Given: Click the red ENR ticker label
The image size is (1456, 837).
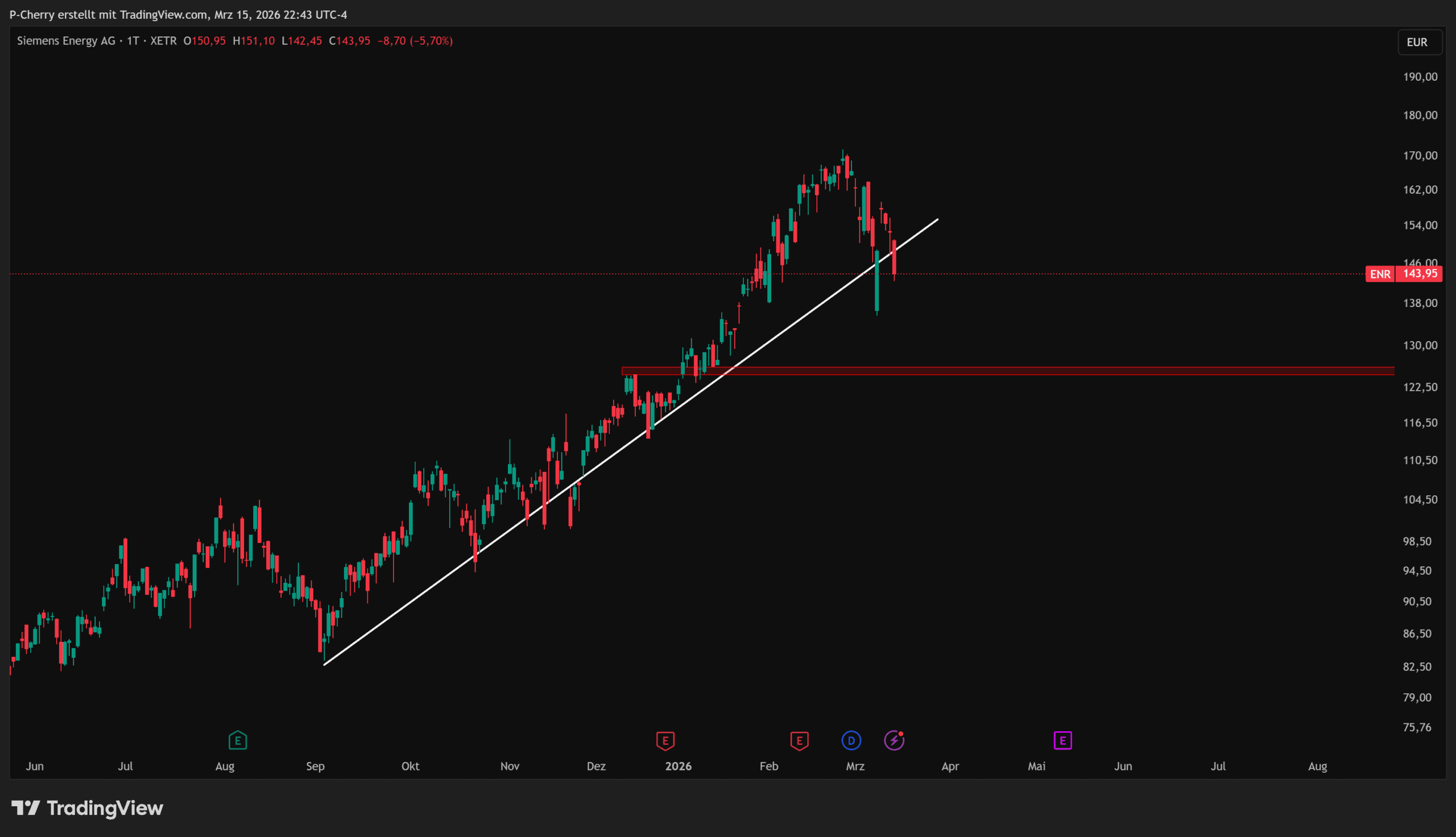Looking at the screenshot, I should click(x=1380, y=274).
